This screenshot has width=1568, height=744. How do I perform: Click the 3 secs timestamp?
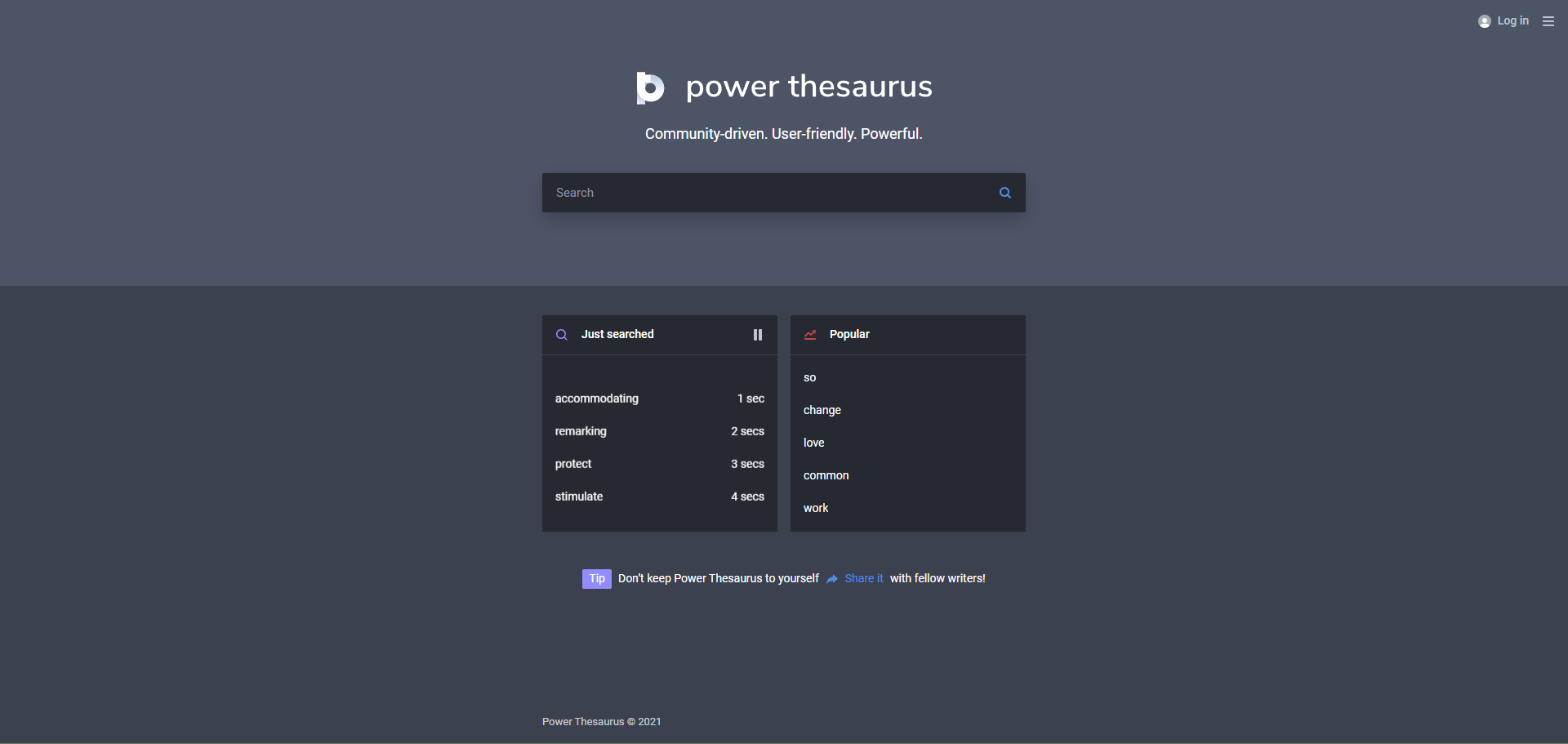coord(747,464)
